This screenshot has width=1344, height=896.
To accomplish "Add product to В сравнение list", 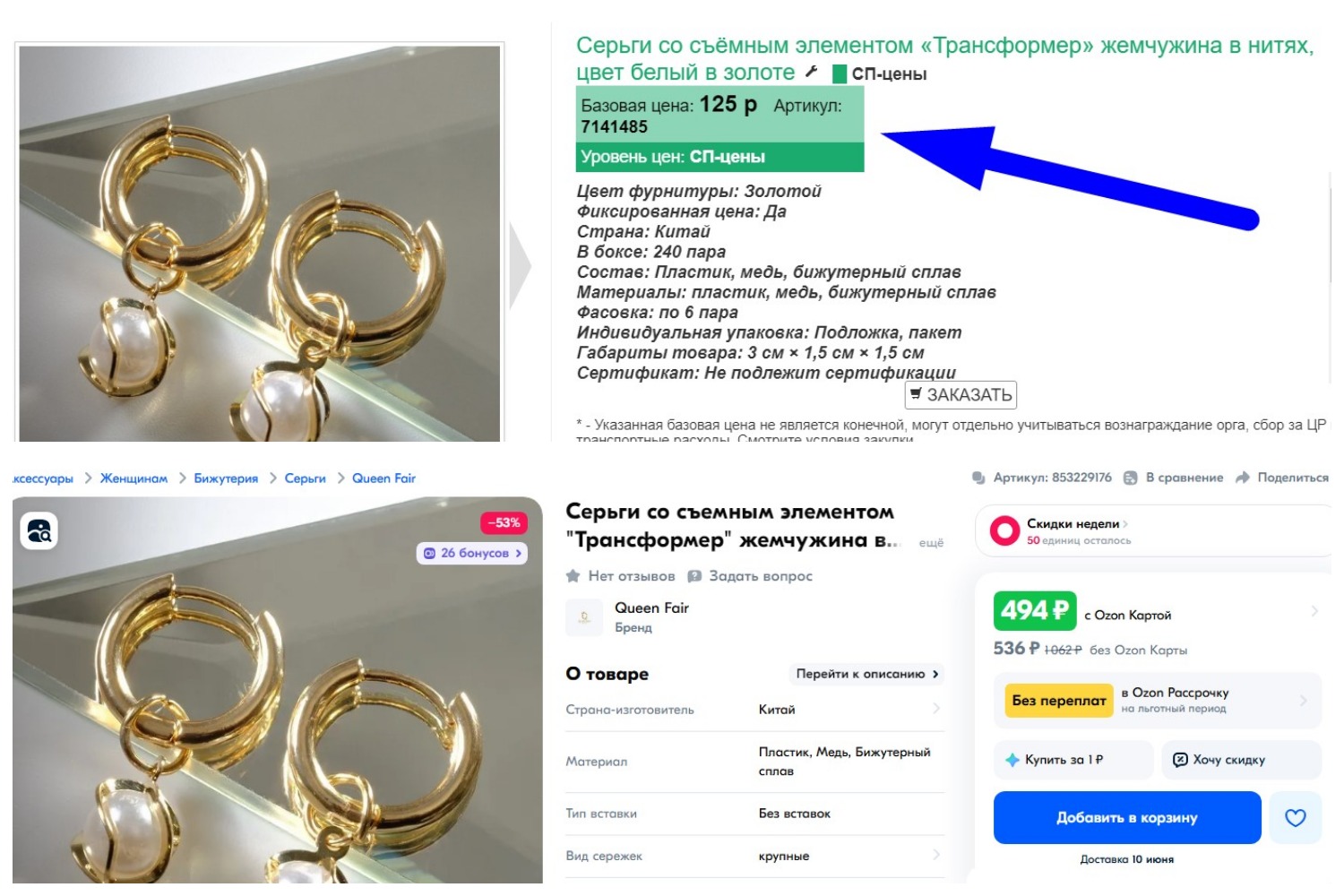I will (1175, 478).
